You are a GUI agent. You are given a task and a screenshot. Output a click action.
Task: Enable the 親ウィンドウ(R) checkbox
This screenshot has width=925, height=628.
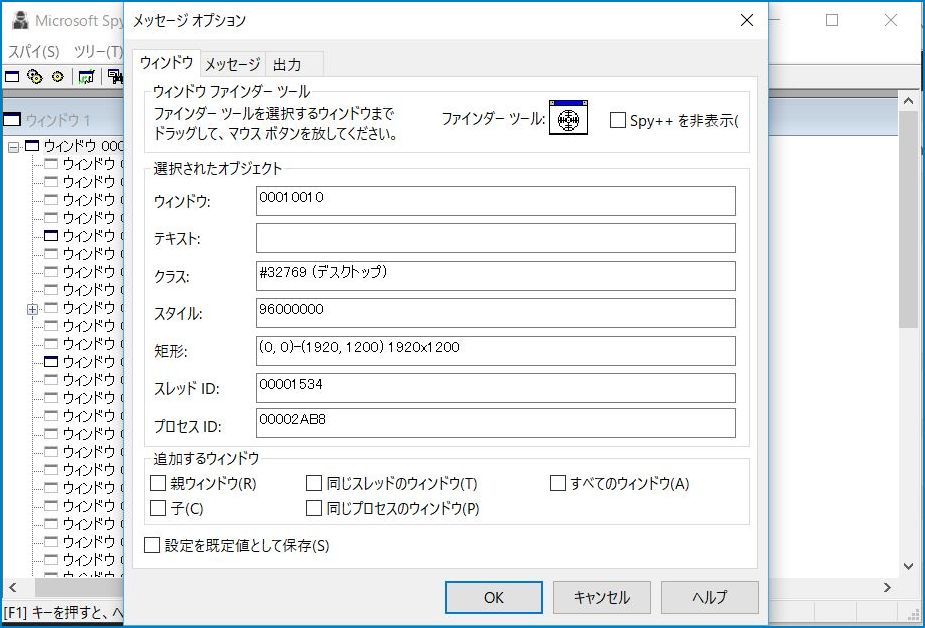[x=158, y=484]
